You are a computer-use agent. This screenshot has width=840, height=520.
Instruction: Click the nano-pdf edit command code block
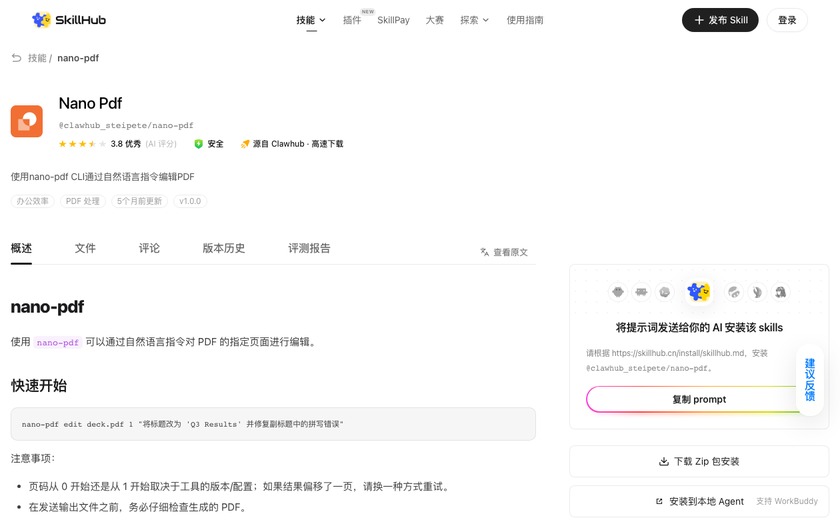pyautogui.click(x=273, y=424)
